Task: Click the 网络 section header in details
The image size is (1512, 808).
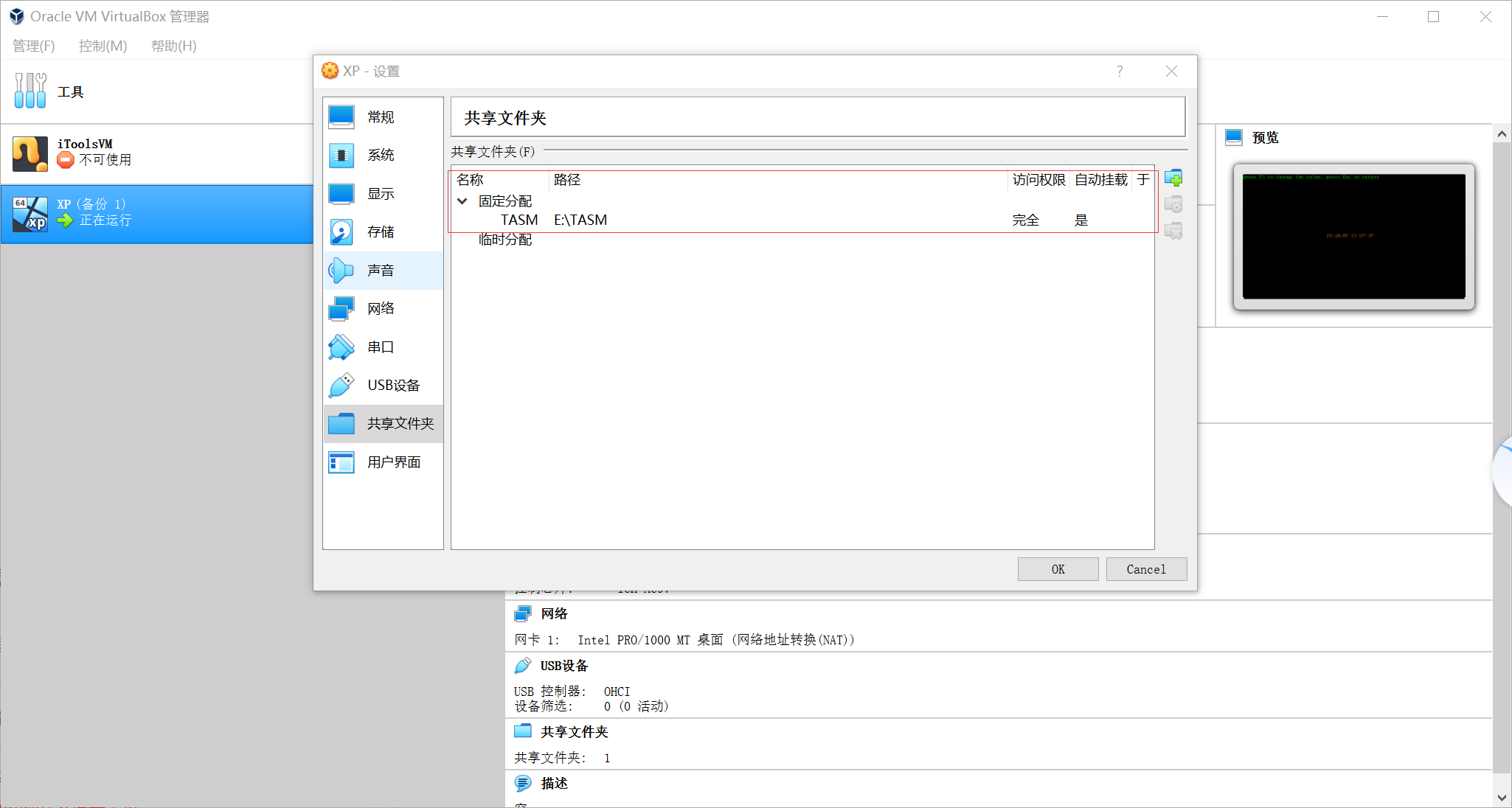Action: pyautogui.click(x=554, y=613)
